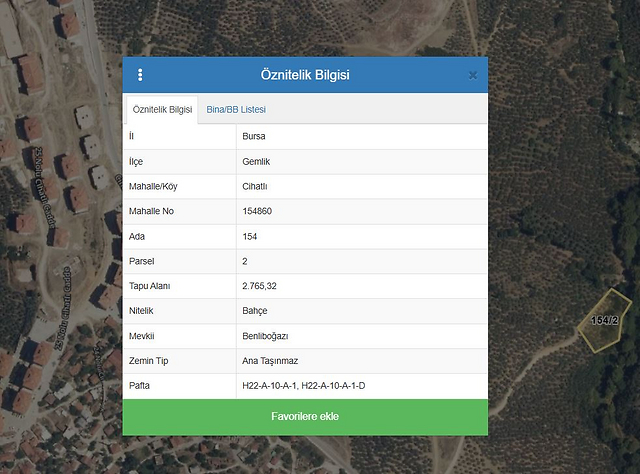
Task: Click the Zemin Tip value Ana Taşınmaz
Action: tap(270, 361)
